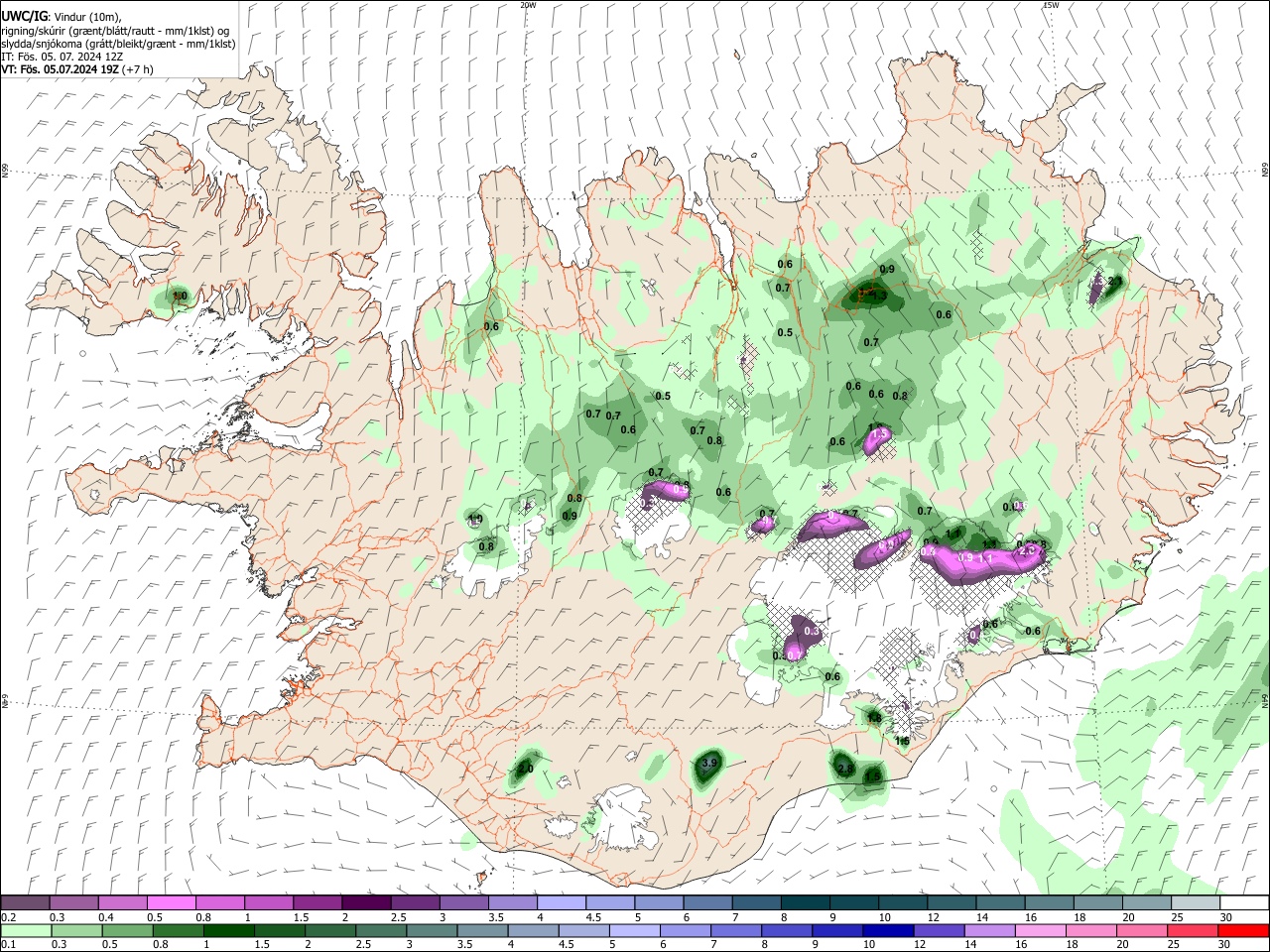Click the 2.8 rainfall value near the south coast

coord(845,770)
